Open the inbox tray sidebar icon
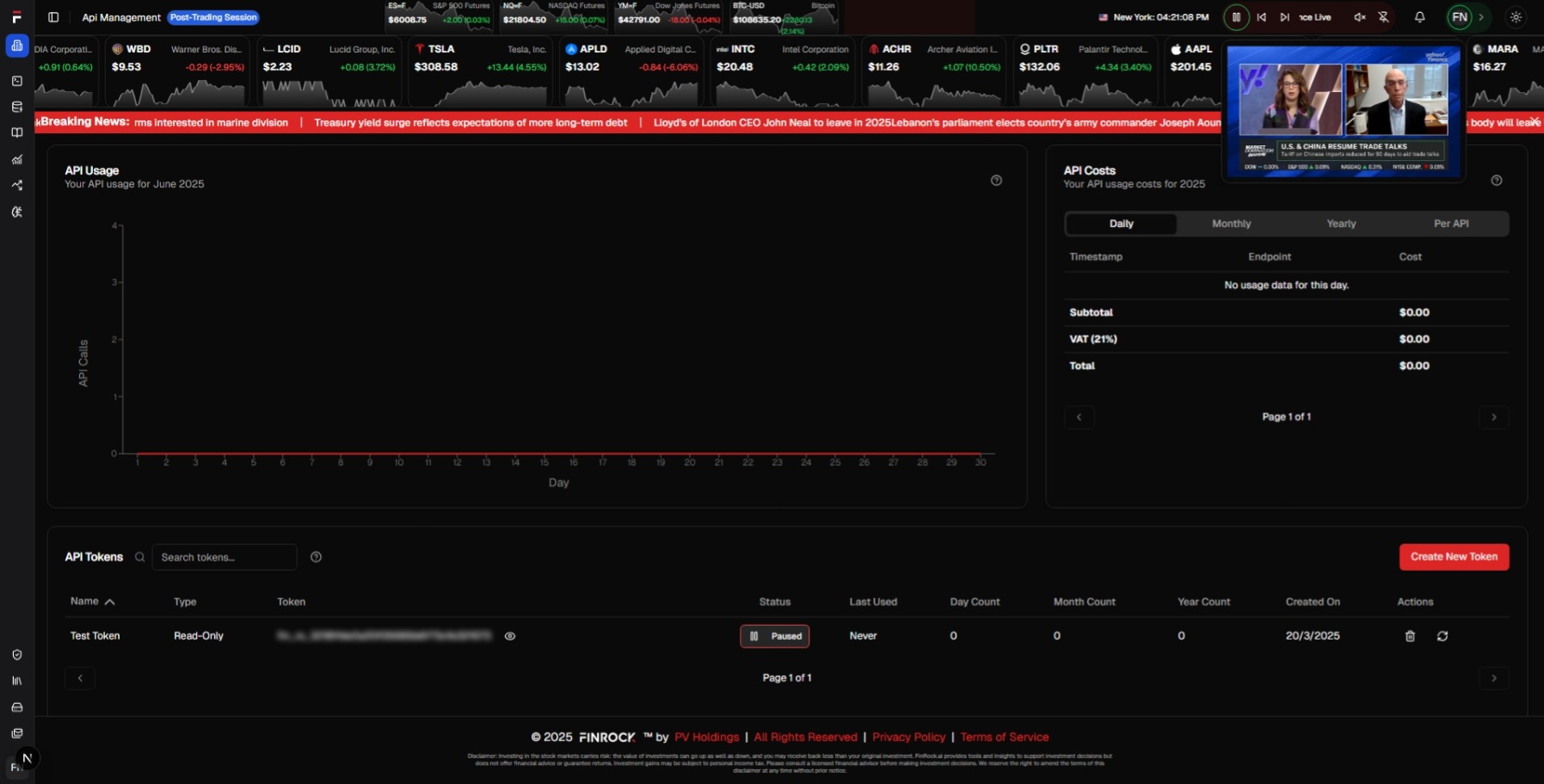This screenshot has height=784, width=1544. tap(16, 707)
